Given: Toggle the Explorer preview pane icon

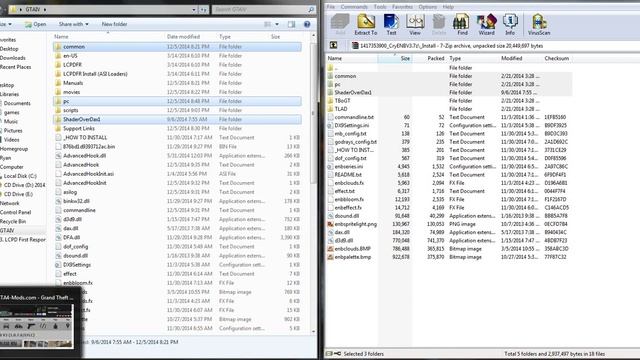Looking at the screenshot, I should click(x=291, y=24).
